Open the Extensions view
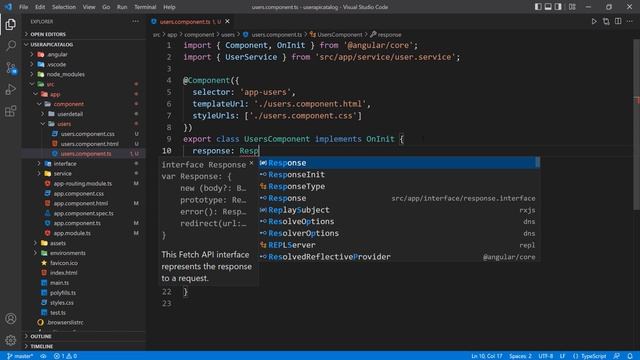The image size is (640, 360). click(11, 111)
